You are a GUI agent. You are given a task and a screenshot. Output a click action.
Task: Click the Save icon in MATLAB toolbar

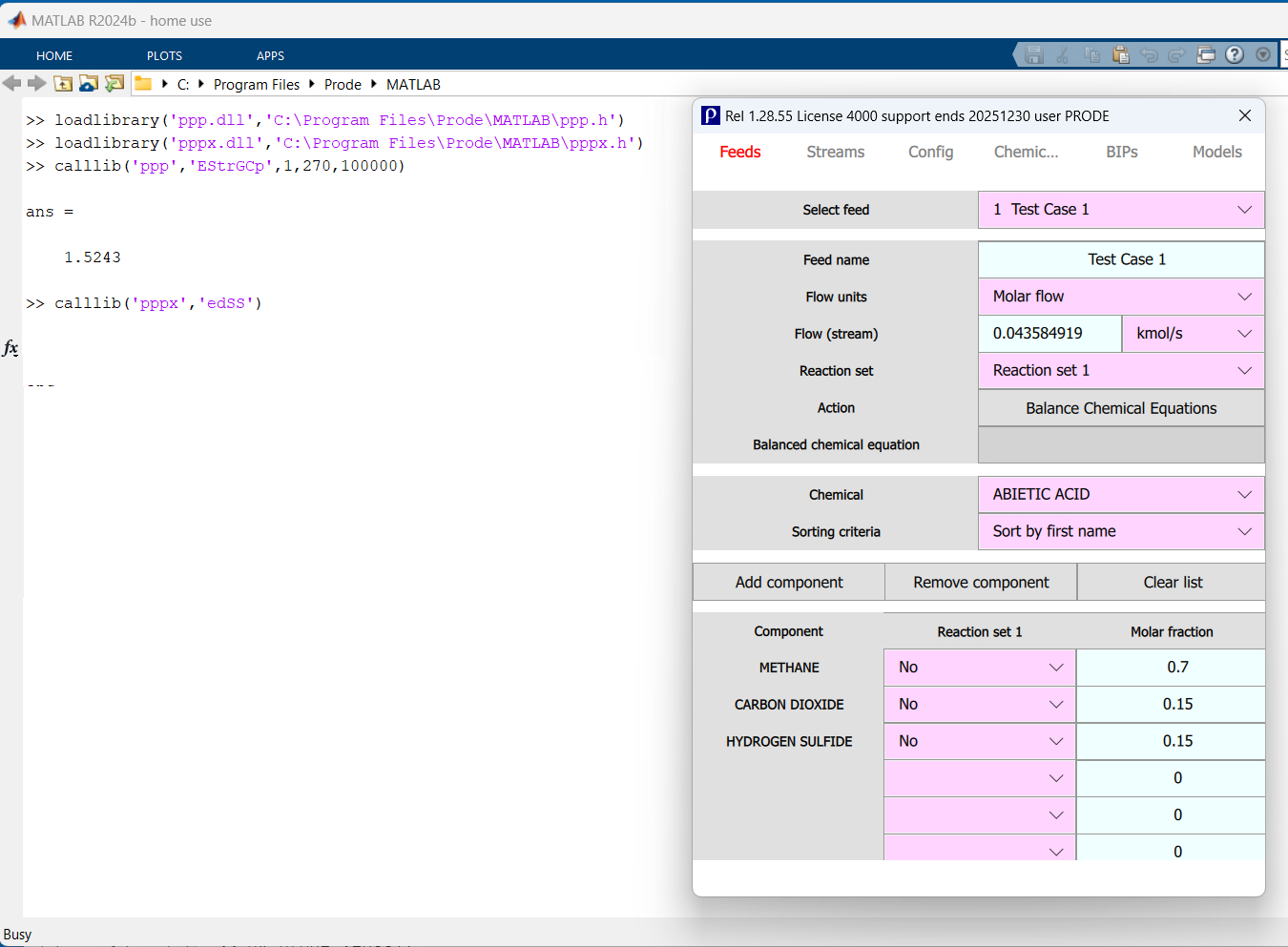pyautogui.click(x=1034, y=55)
